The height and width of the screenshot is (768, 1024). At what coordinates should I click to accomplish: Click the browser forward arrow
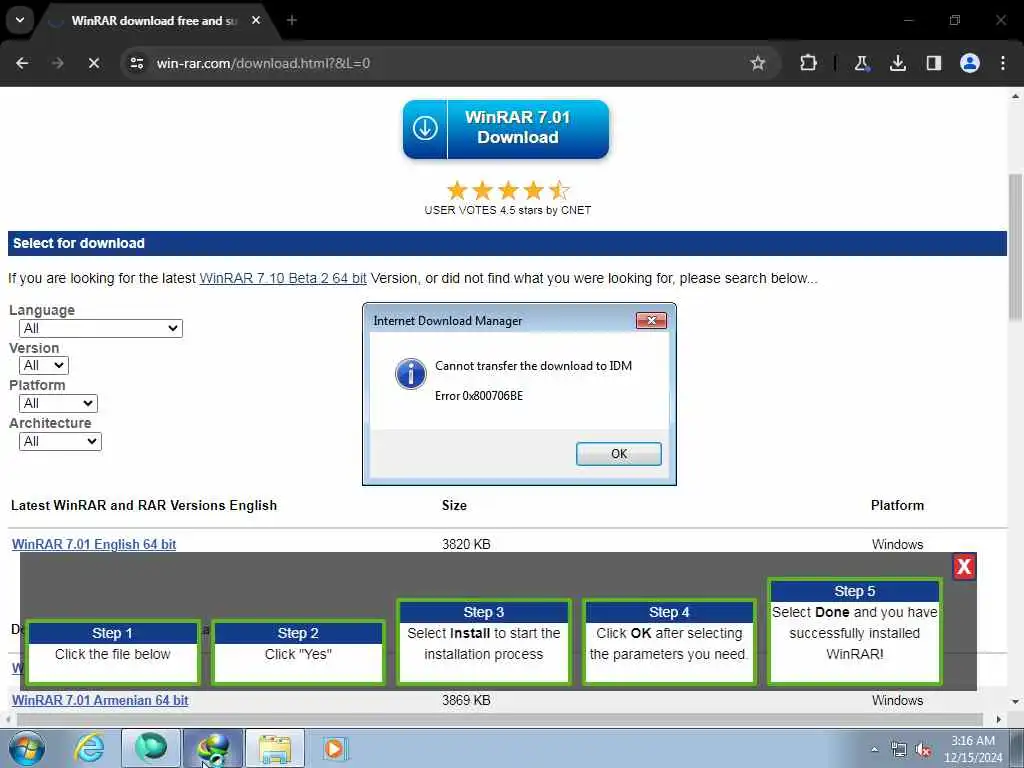coord(57,63)
